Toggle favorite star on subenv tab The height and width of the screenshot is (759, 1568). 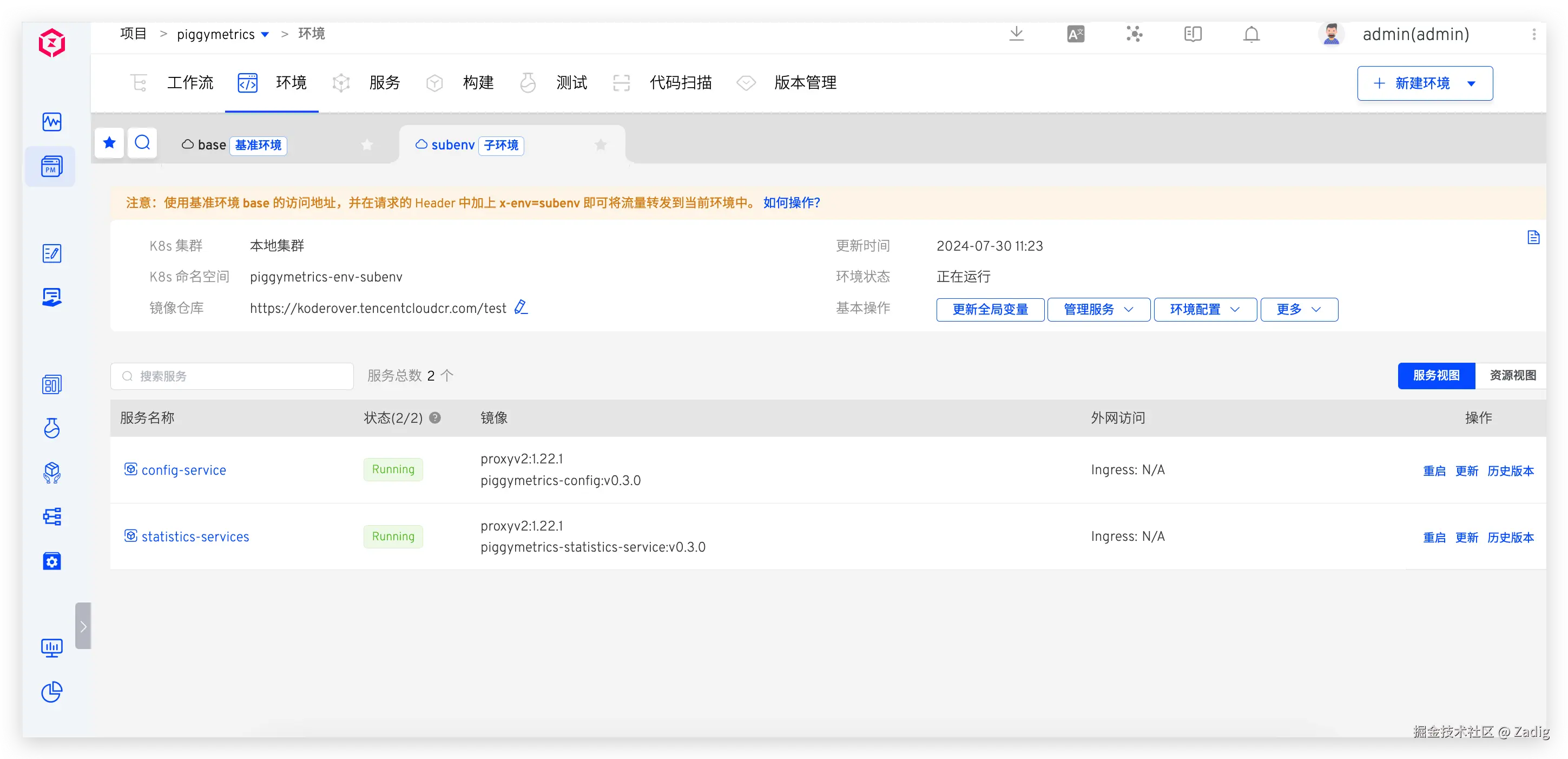coord(600,145)
